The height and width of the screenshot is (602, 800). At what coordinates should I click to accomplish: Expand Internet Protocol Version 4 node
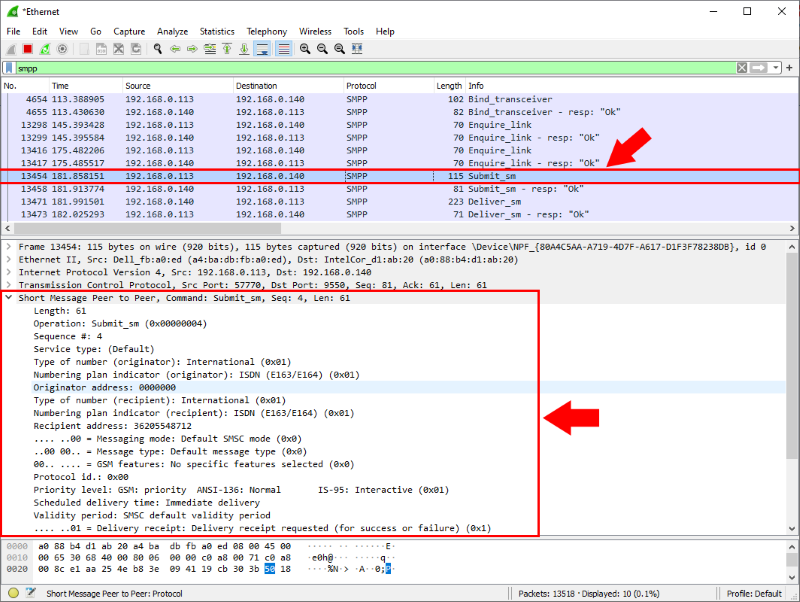[9, 272]
